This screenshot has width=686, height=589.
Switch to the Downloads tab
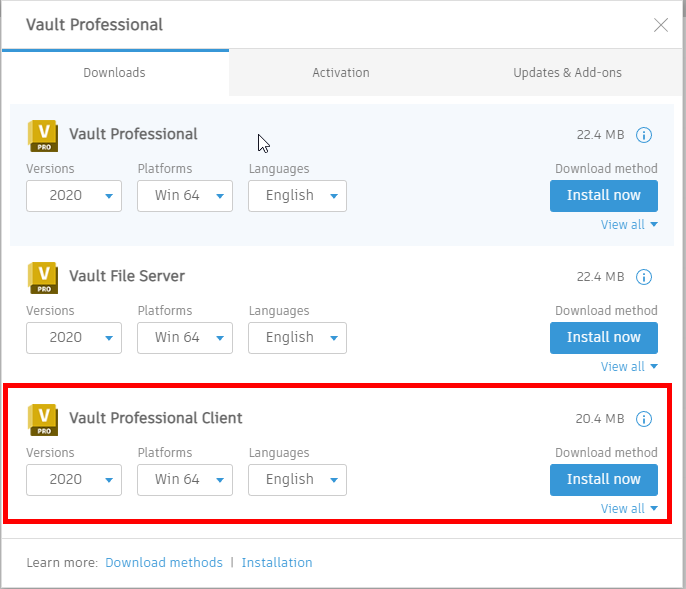(x=115, y=73)
